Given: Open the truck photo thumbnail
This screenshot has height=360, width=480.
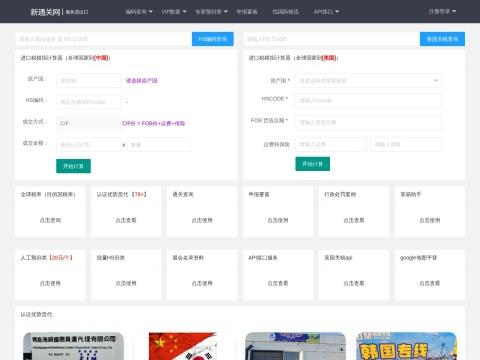Looking at the screenshot, I should point(295,346).
